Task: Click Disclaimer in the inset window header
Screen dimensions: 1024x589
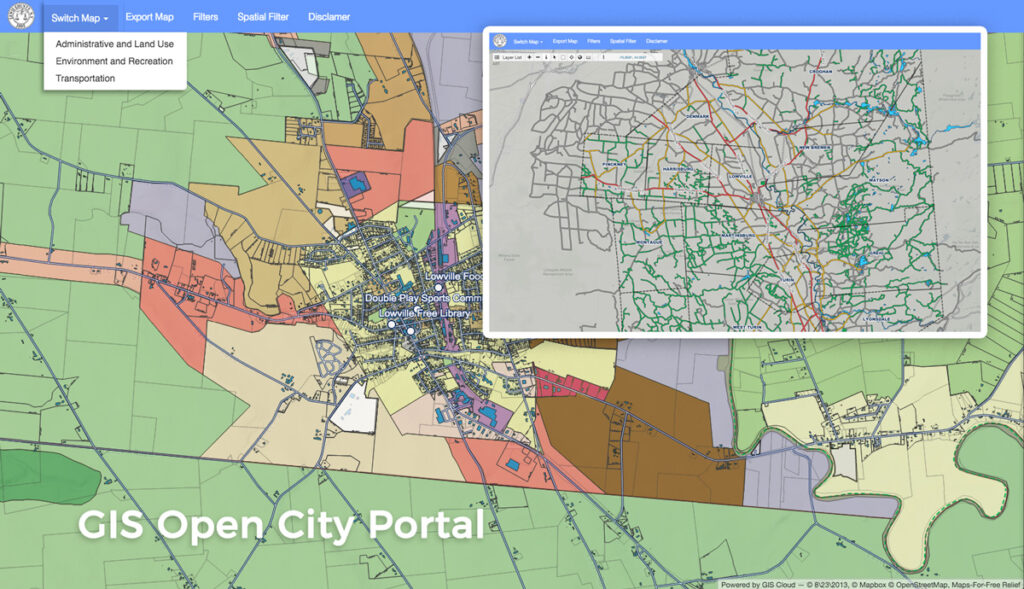Action: pyautogui.click(x=656, y=41)
